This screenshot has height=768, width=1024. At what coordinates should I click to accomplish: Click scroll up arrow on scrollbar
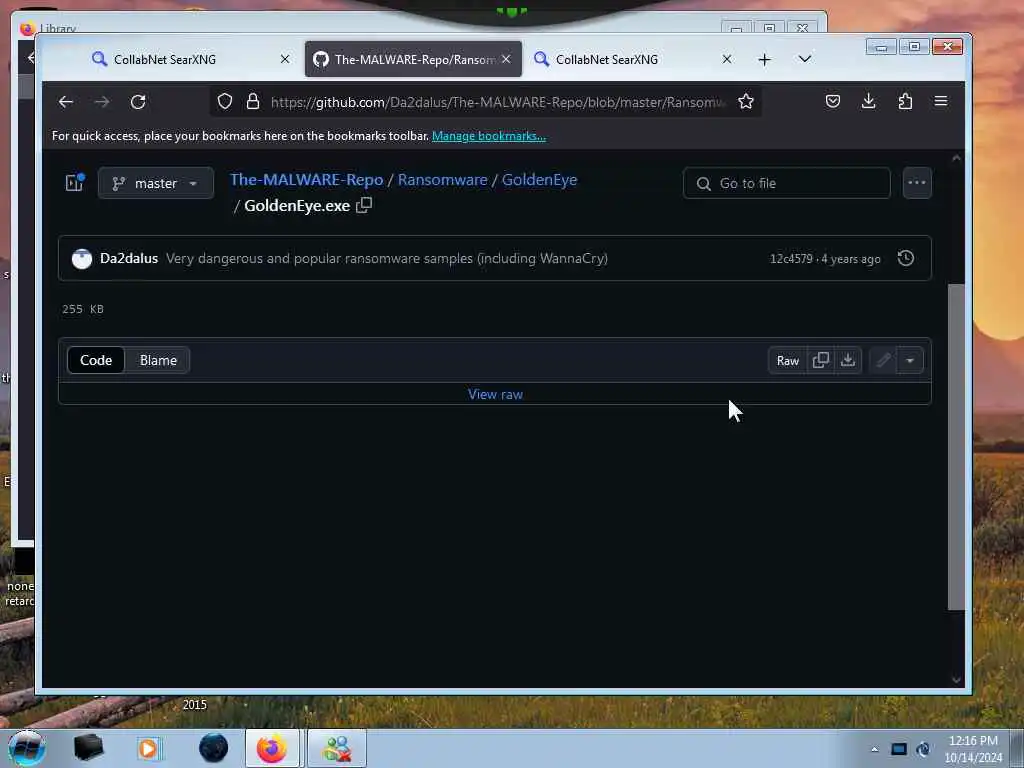tap(956, 158)
